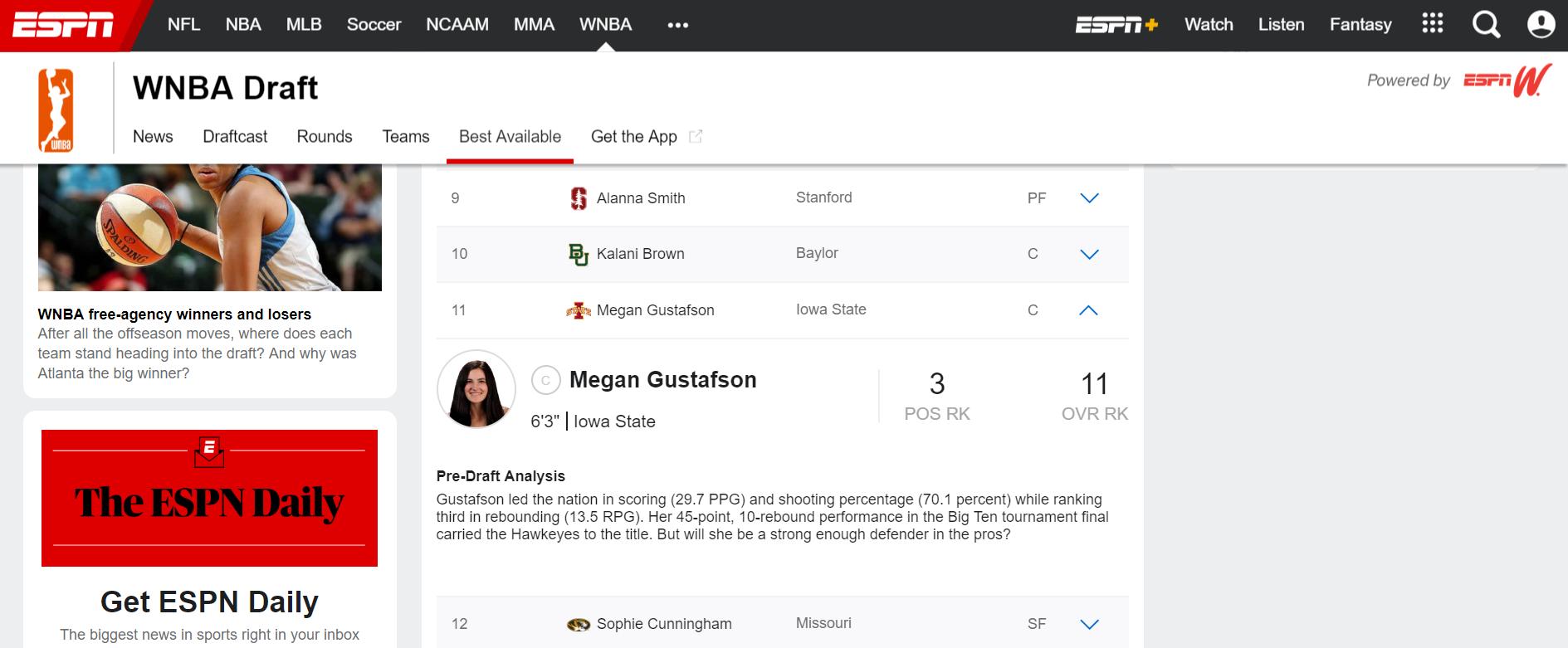
Task: Click the Baylor school cell
Action: pyautogui.click(x=817, y=253)
